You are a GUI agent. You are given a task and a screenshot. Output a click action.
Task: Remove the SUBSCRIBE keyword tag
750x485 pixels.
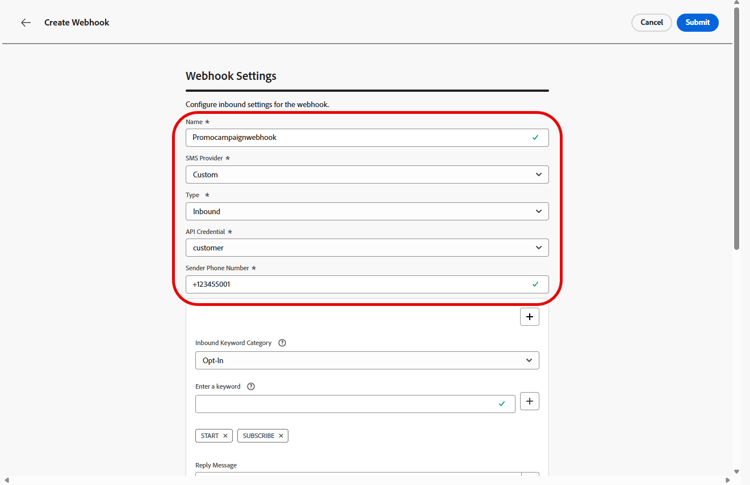pos(281,436)
